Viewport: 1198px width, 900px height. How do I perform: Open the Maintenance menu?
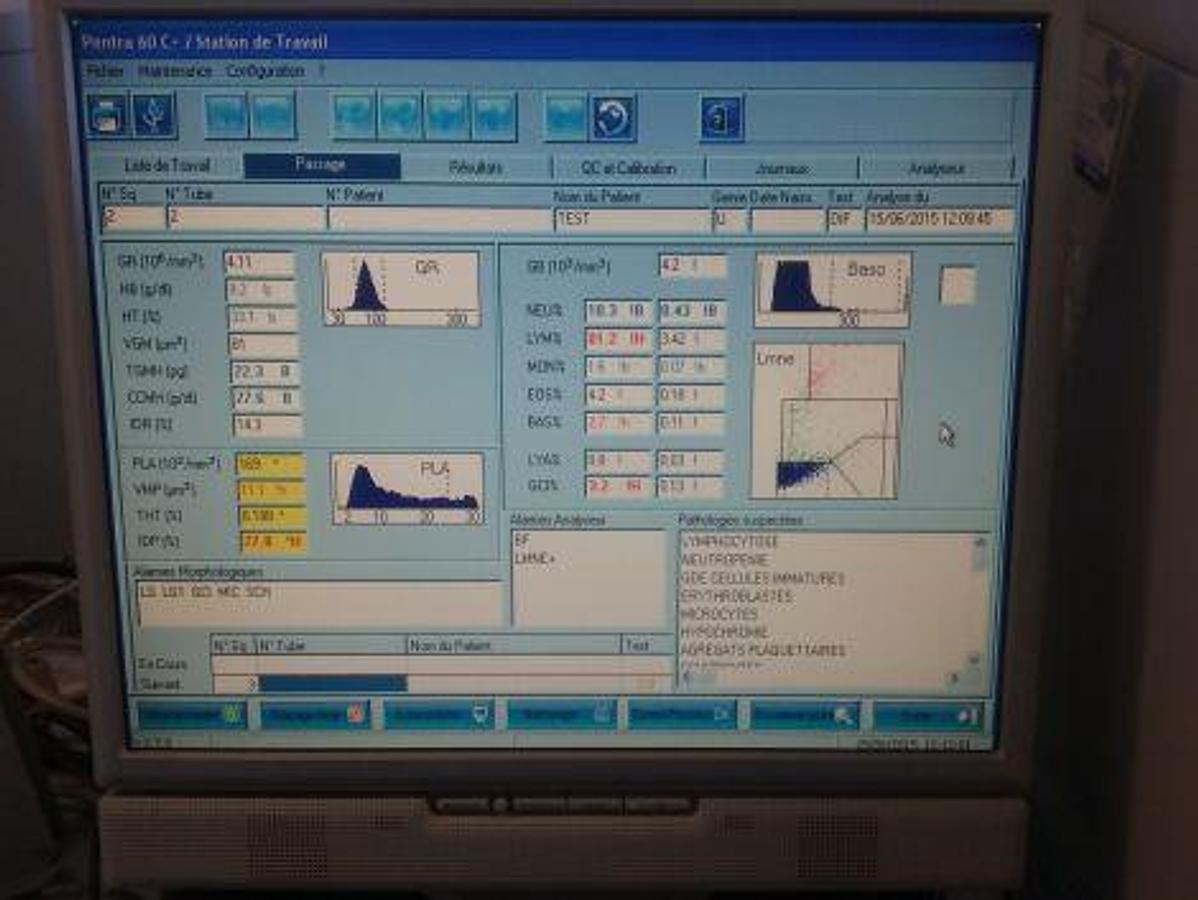coord(175,72)
